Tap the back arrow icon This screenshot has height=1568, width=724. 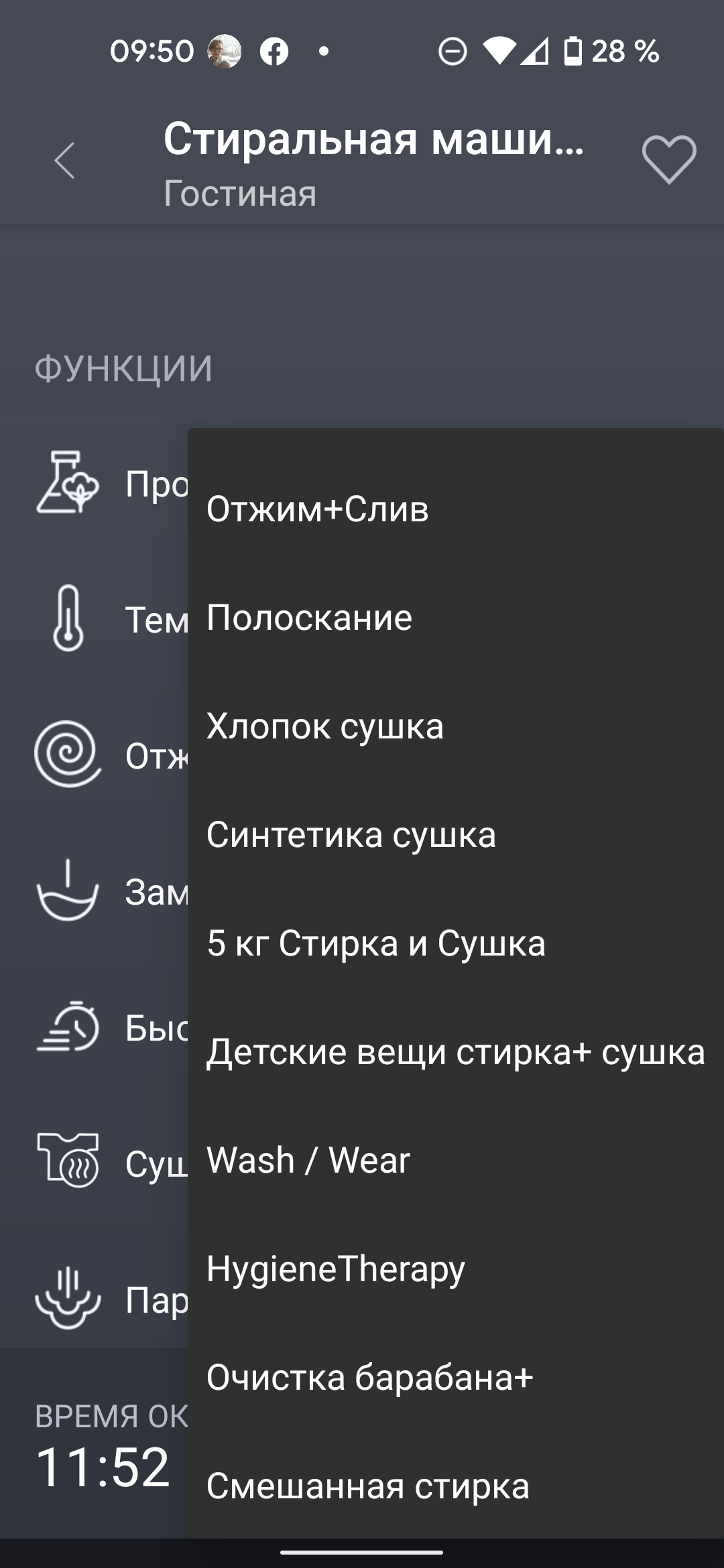click(x=65, y=161)
